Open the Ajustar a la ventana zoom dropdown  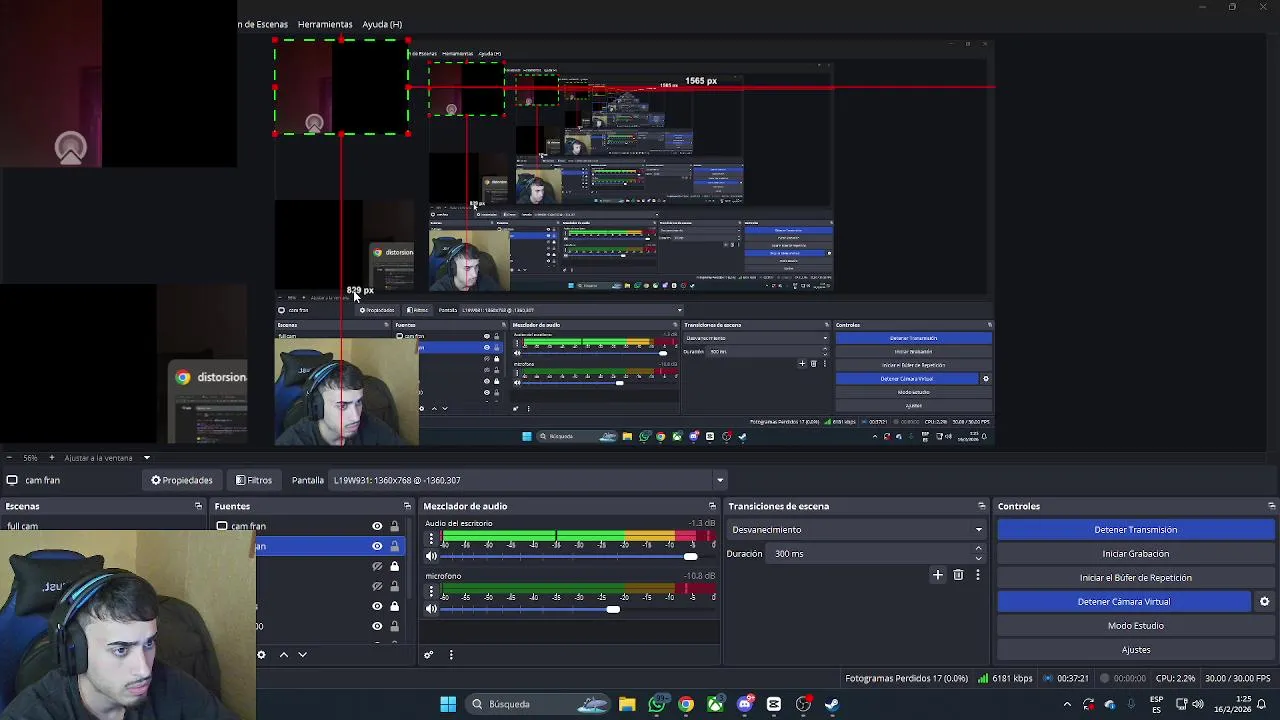click(x=107, y=458)
